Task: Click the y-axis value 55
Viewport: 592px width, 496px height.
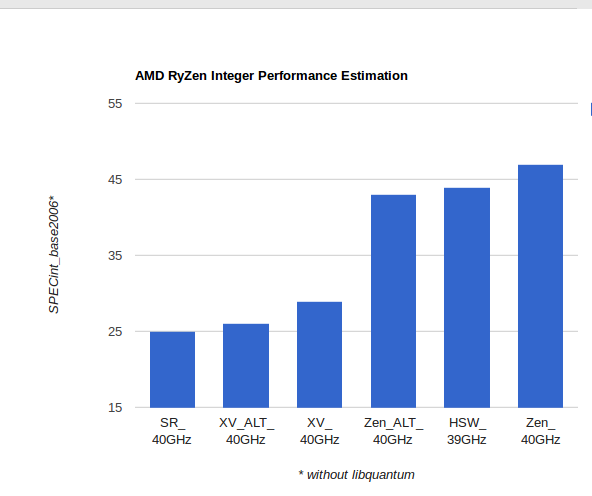Action: [115, 104]
